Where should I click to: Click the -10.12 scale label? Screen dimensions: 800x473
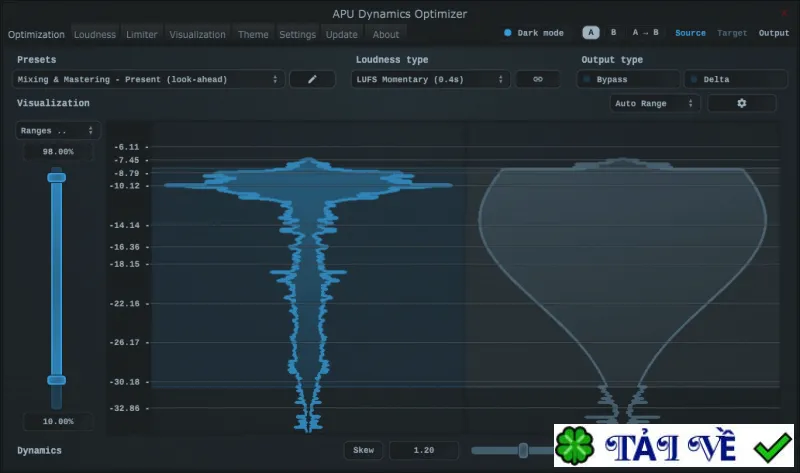[124, 186]
